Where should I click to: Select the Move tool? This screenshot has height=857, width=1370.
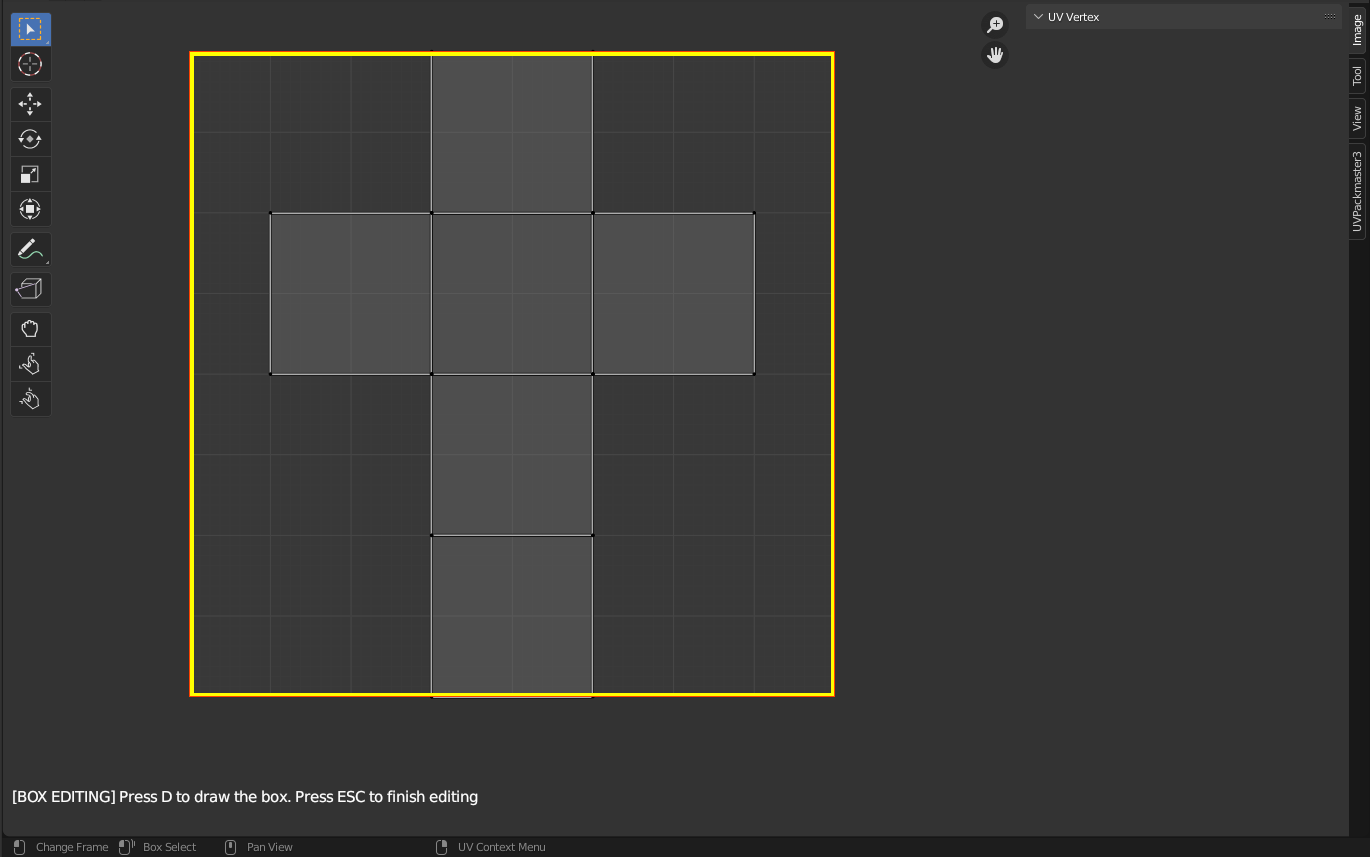point(30,103)
